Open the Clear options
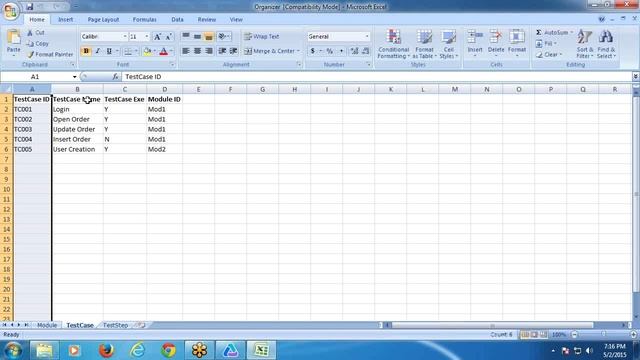The height and width of the screenshot is (360, 640). pyautogui.click(x=549, y=55)
